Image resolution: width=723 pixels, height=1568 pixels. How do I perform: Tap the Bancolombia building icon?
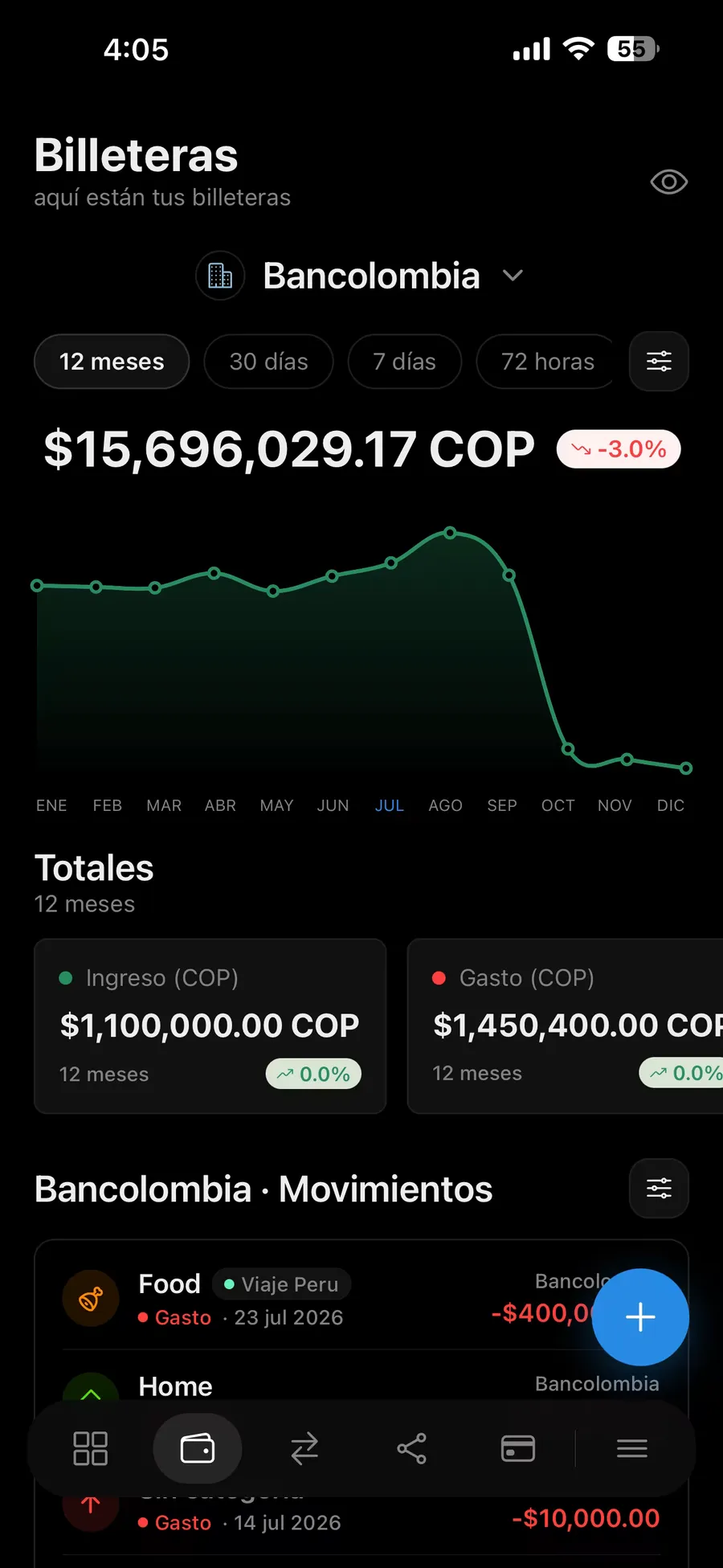(220, 276)
